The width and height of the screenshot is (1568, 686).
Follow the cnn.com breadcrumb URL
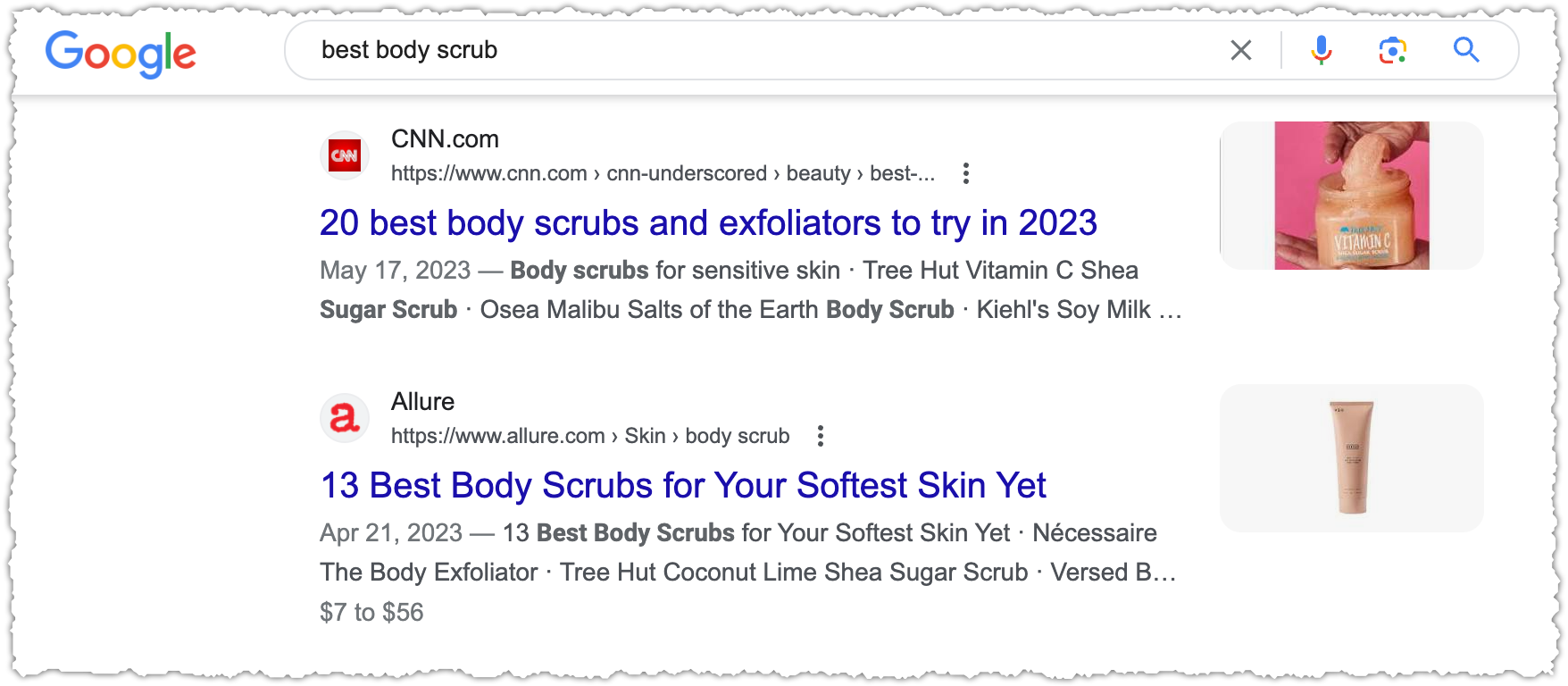pyautogui.click(x=663, y=173)
